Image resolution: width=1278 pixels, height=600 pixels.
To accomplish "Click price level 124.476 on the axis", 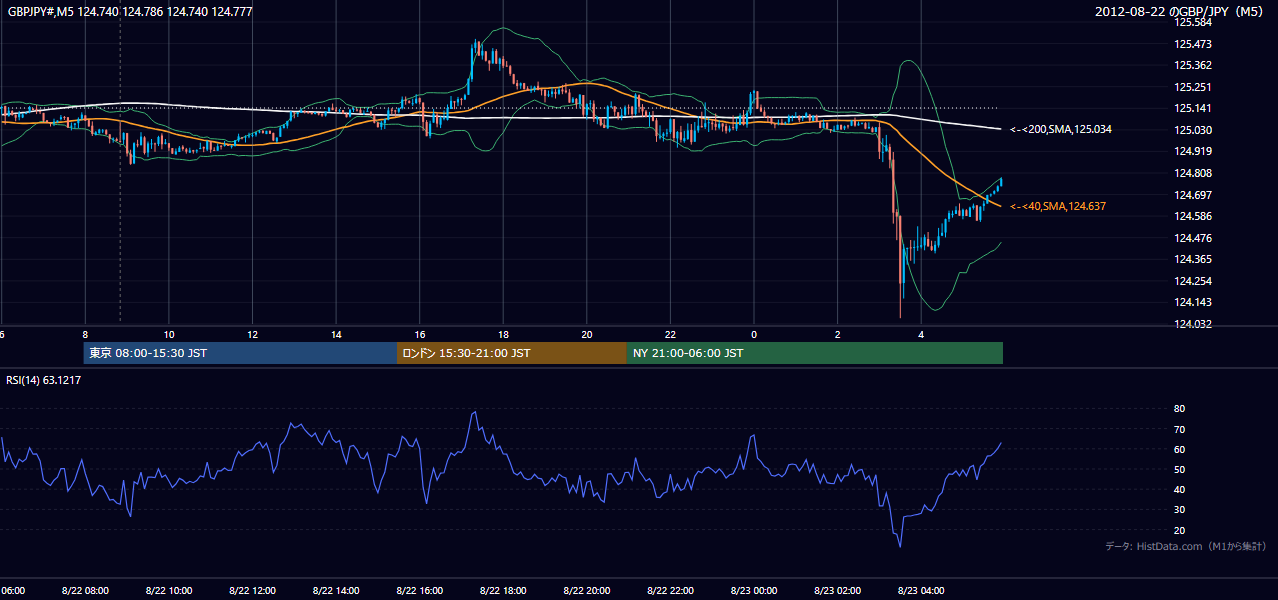I will pyautogui.click(x=1194, y=238).
